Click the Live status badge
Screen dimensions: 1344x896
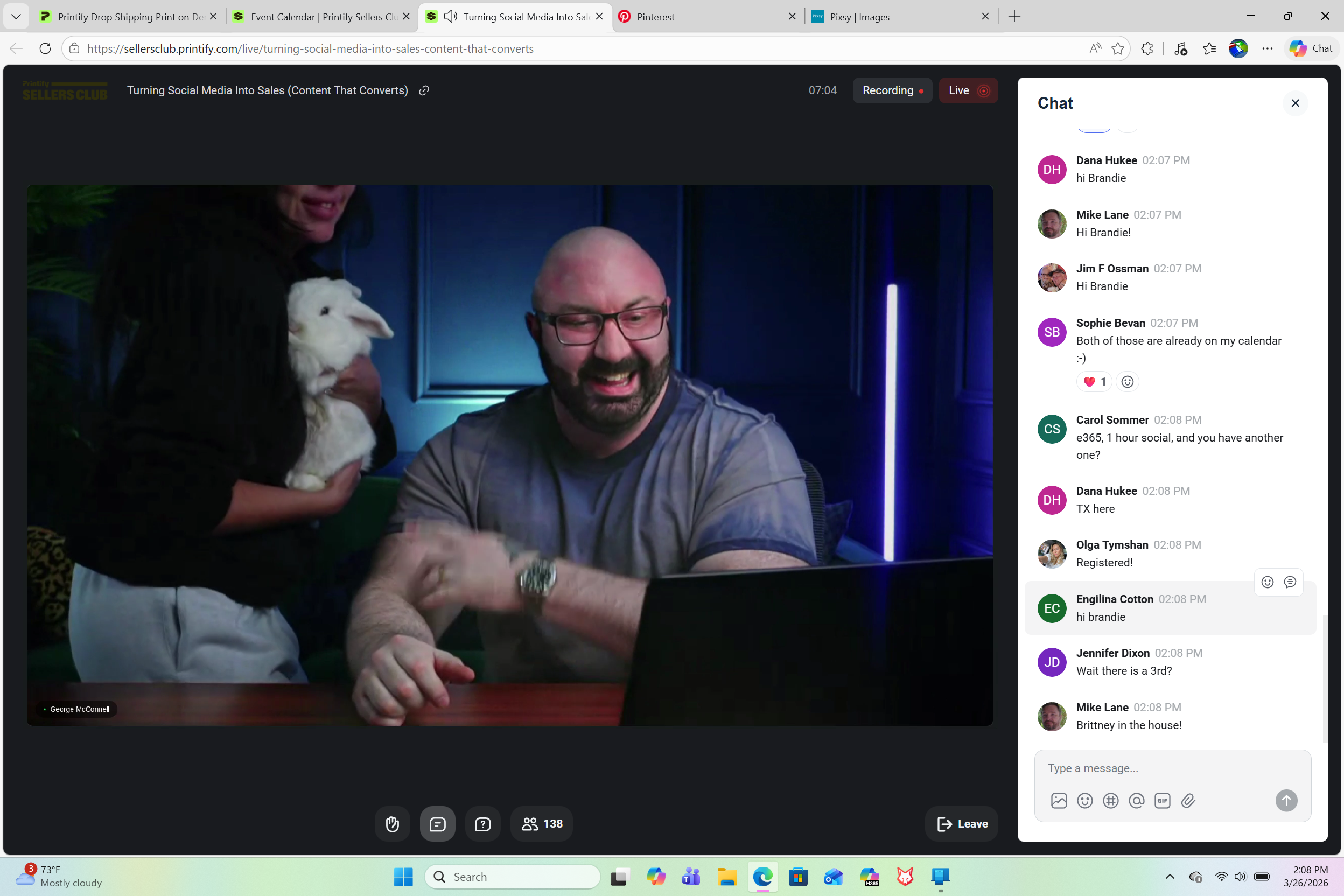tap(968, 90)
